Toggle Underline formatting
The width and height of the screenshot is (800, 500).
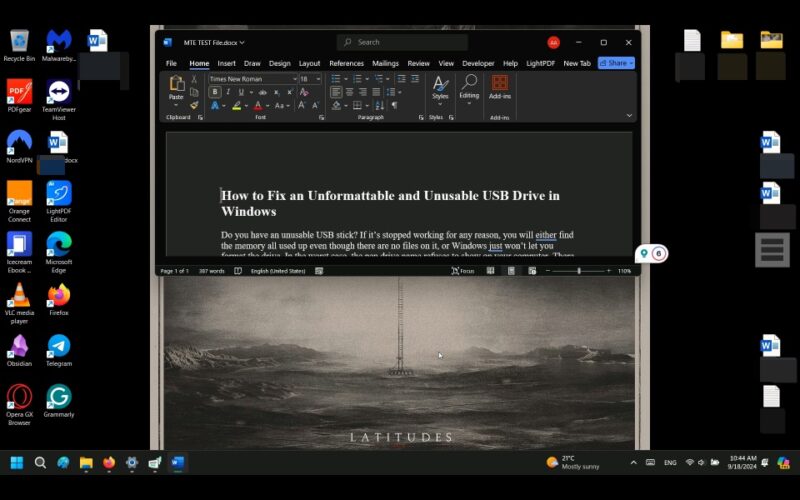241,92
